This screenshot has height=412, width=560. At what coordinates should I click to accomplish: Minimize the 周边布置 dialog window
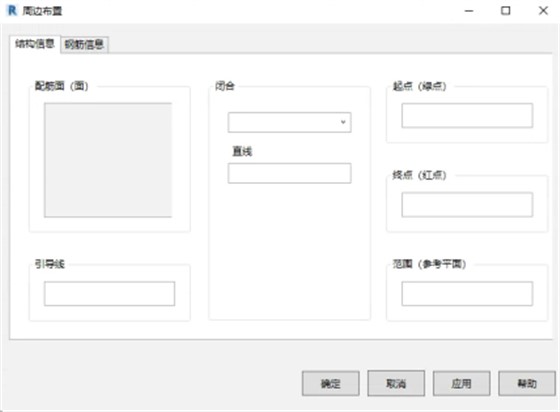(x=469, y=11)
